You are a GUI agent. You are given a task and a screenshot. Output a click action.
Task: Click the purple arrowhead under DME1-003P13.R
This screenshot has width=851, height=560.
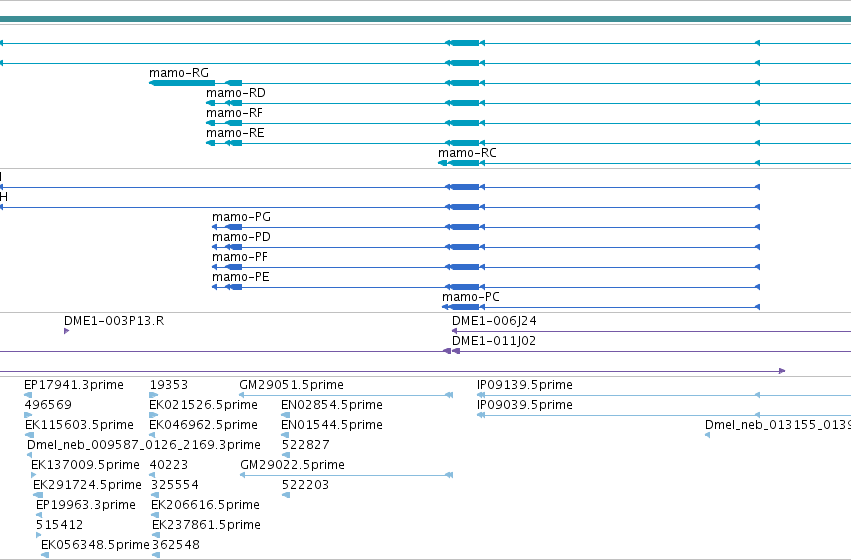point(66,331)
